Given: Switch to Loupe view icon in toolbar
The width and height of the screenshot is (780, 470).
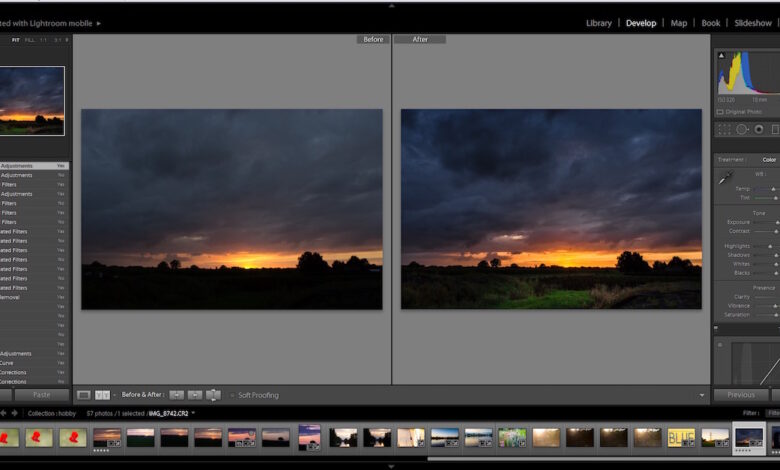Looking at the screenshot, I should [84, 395].
